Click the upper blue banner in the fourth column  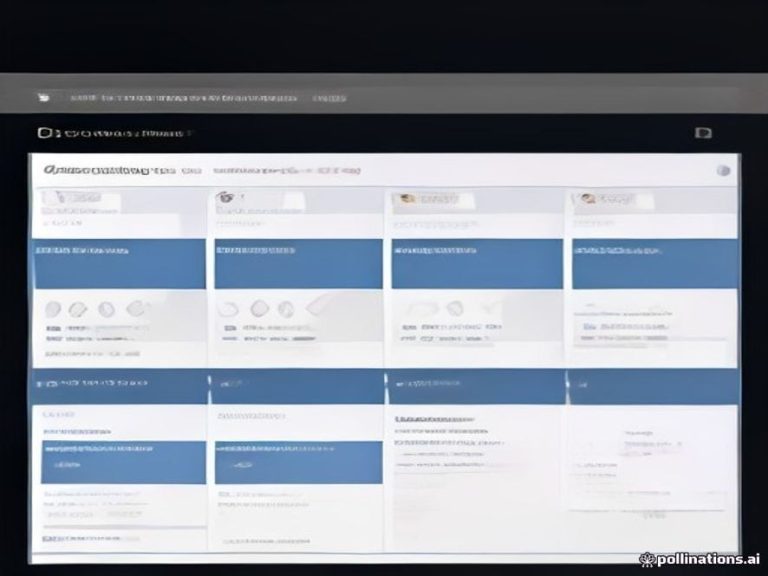pos(655,264)
